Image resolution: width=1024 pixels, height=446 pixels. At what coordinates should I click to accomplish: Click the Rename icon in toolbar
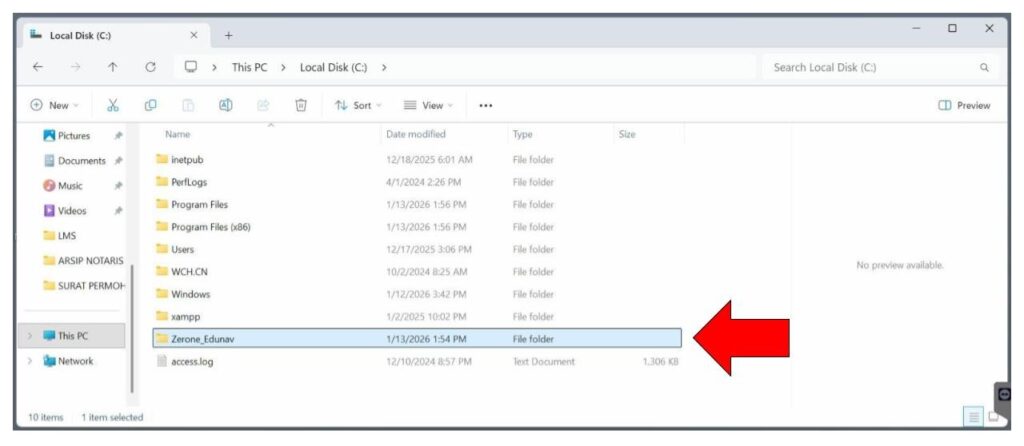point(226,105)
